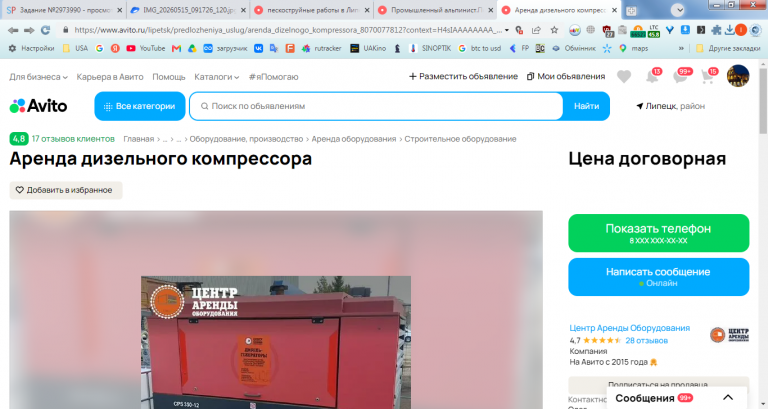Open the YouTube bookmark
768x409 pixels.
click(x=145, y=48)
